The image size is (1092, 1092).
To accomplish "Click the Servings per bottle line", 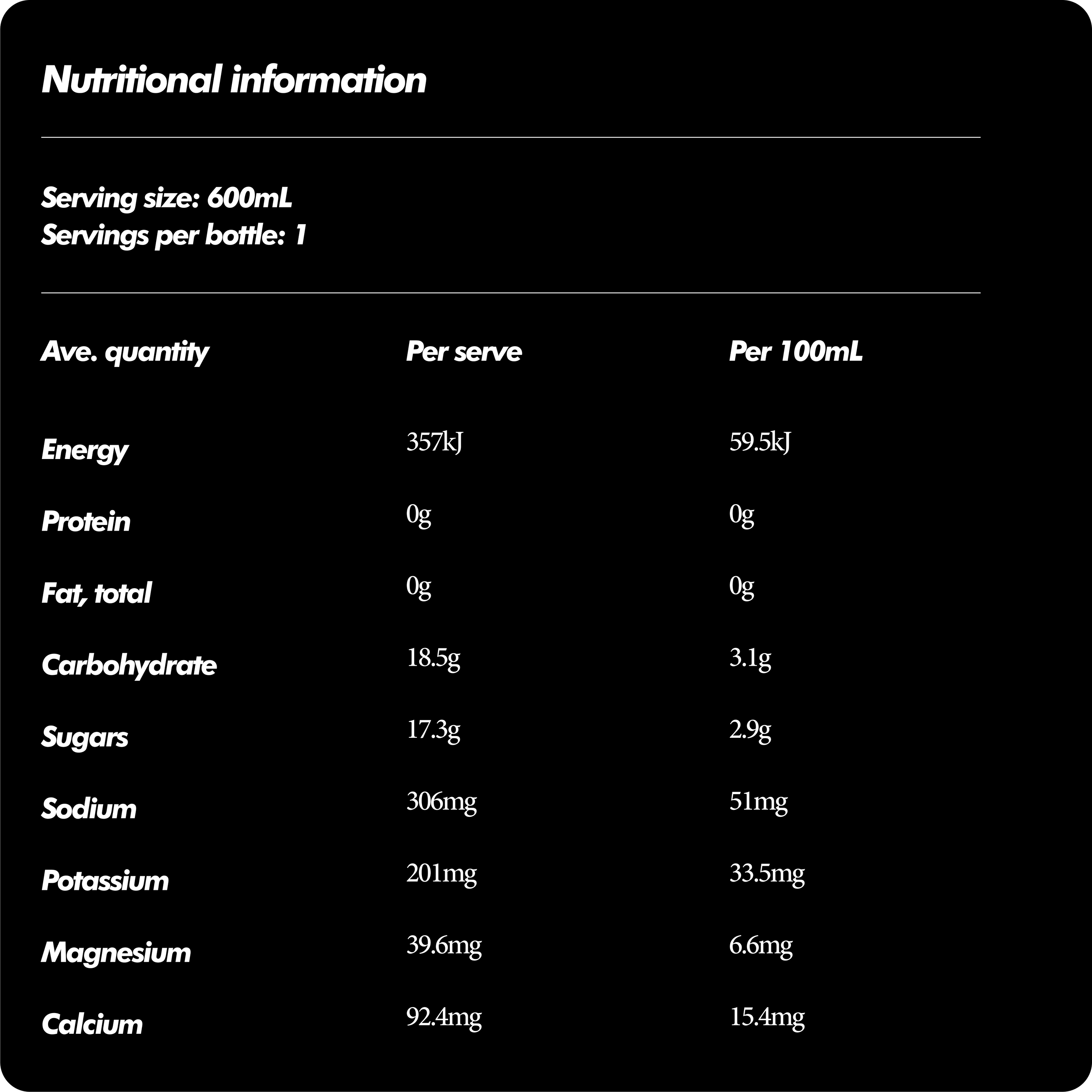I will 174,235.
